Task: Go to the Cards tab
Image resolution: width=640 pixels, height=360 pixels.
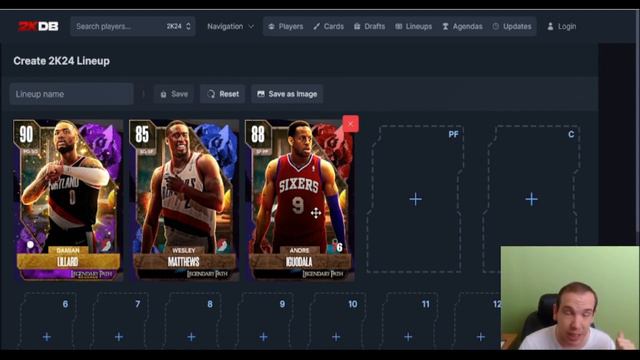Action: click(329, 26)
